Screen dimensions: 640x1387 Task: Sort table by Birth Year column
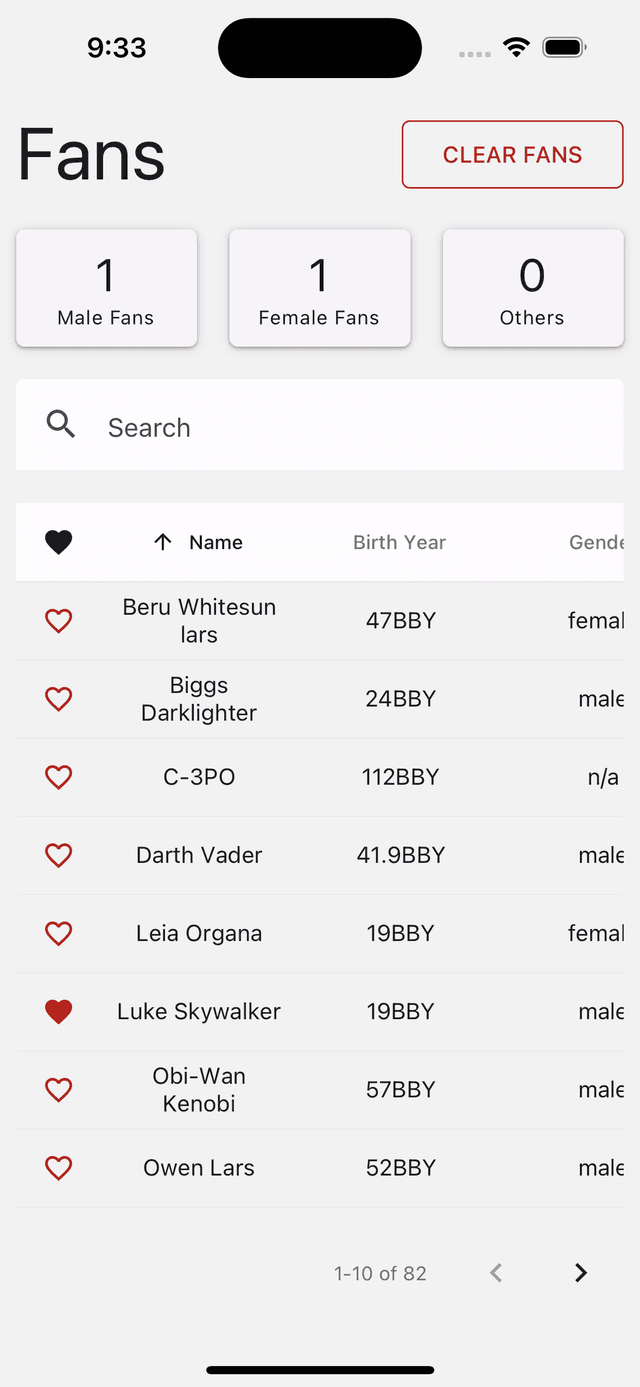[x=399, y=542]
